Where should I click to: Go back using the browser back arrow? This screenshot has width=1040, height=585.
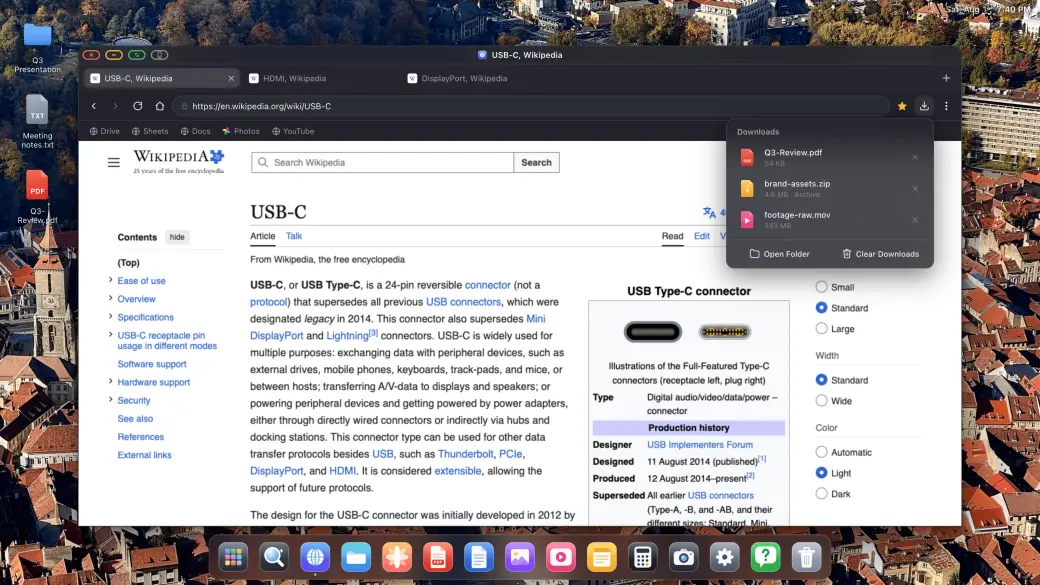point(94,106)
